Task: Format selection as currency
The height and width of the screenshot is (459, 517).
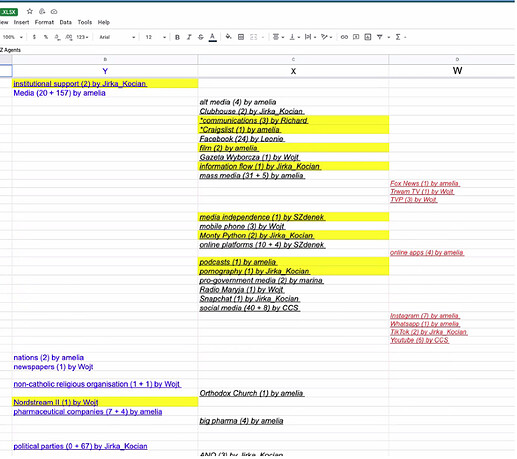Action: [34, 37]
